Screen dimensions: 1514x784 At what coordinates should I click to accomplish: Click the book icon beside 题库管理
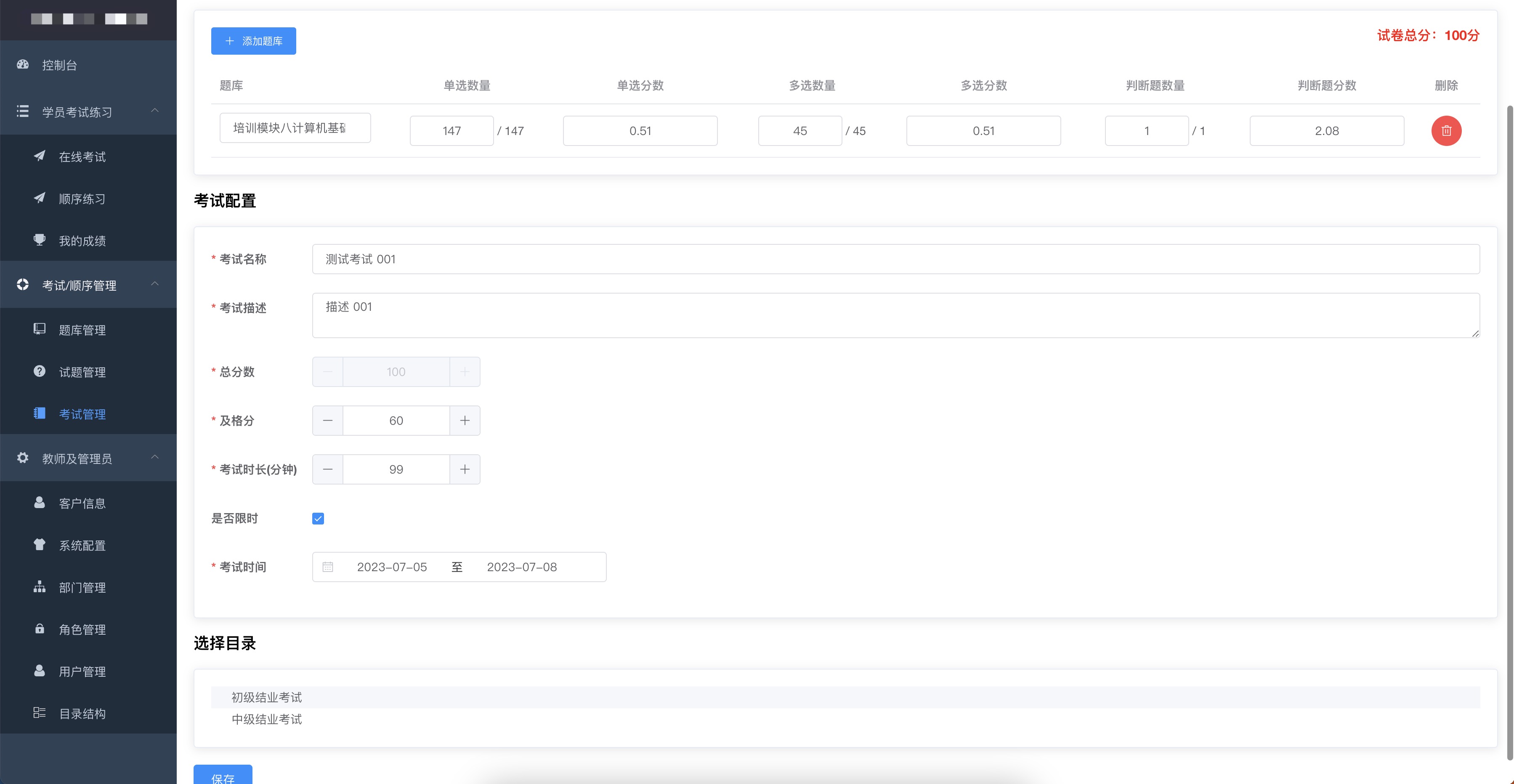[x=40, y=329]
